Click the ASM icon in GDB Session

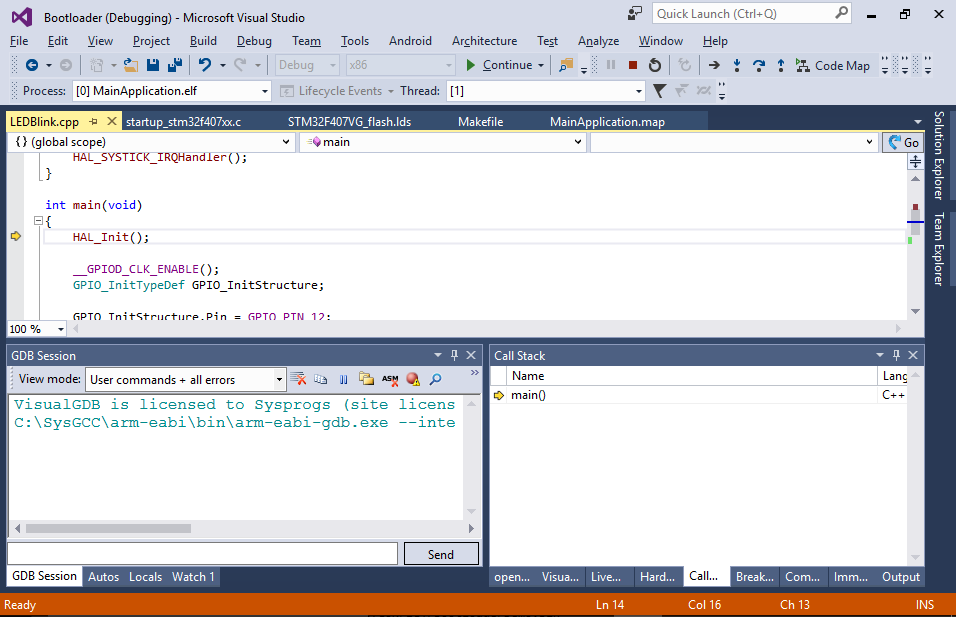click(390, 379)
